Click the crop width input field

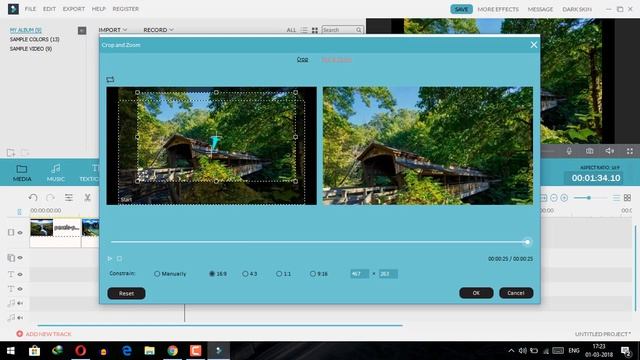pos(359,274)
